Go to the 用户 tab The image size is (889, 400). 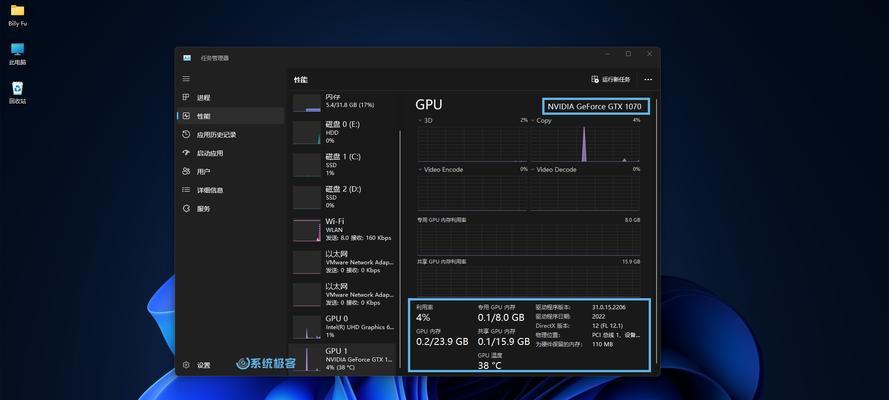pyautogui.click(x=230, y=171)
